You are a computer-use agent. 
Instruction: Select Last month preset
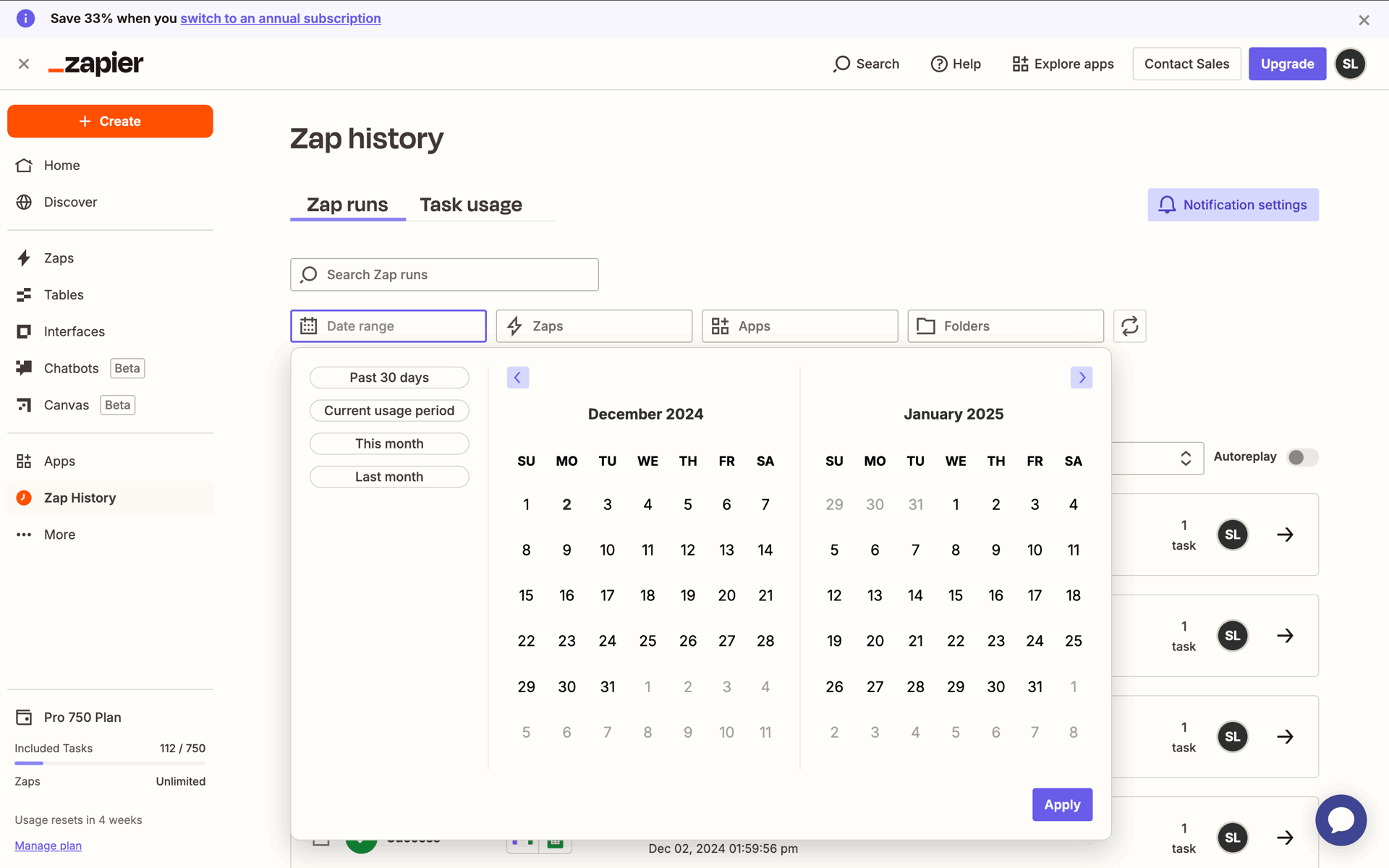pos(389,477)
